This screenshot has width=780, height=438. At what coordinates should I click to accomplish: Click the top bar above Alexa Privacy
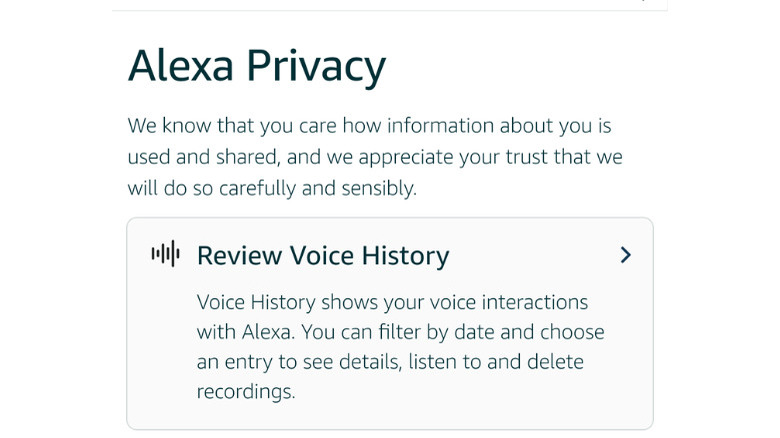[390, 5]
